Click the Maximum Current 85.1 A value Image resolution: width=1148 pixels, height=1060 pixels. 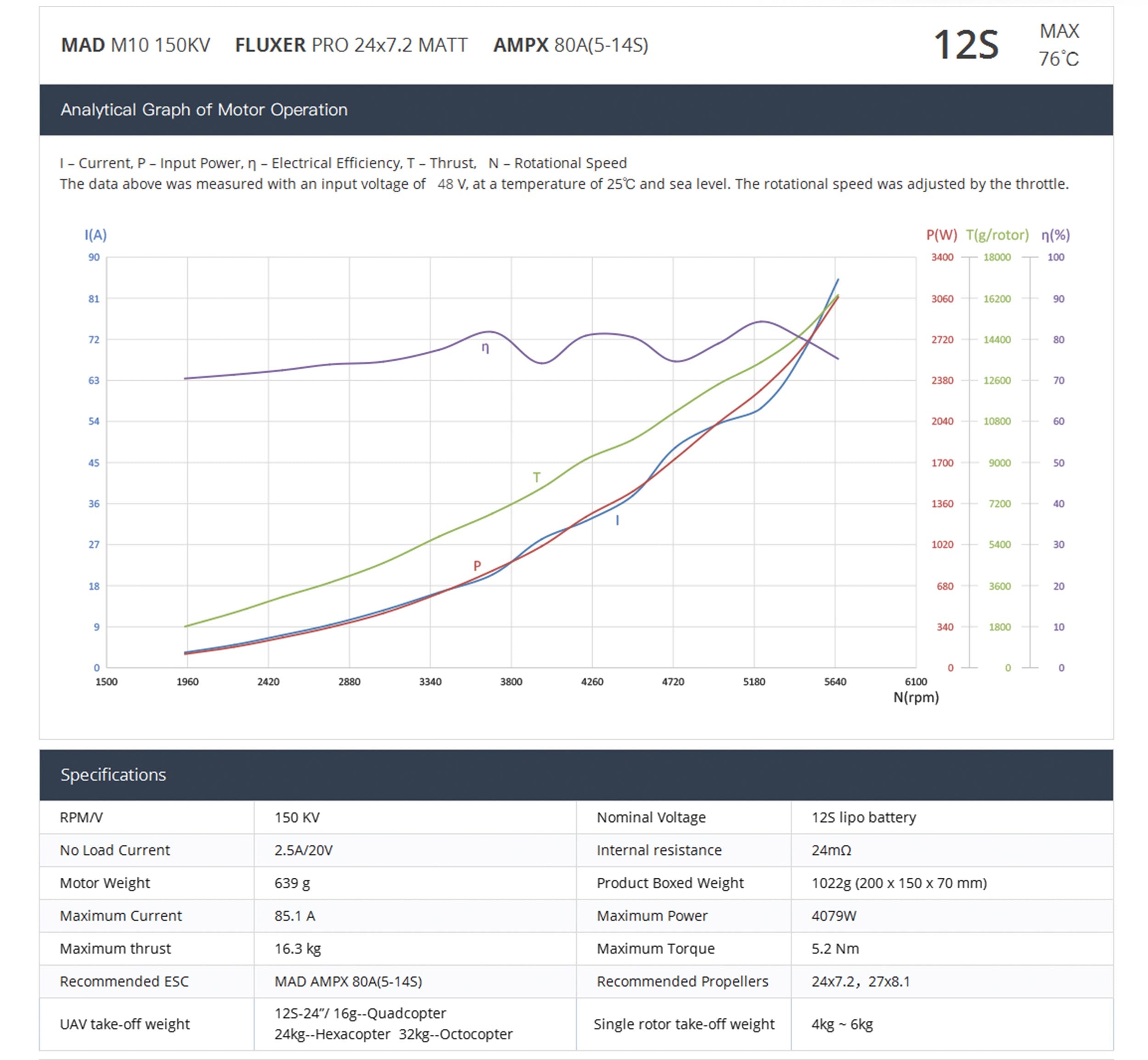pos(294,915)
